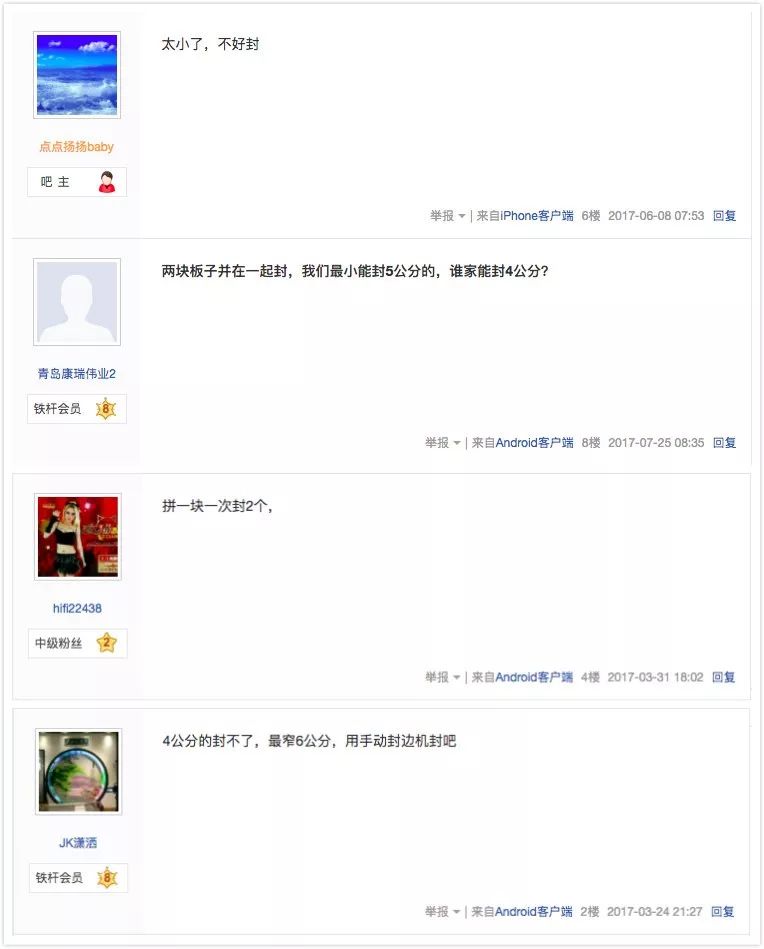Visit username 点点扬扬baby profile
This screenshot has height=949, width=764.
coord(76,146)
